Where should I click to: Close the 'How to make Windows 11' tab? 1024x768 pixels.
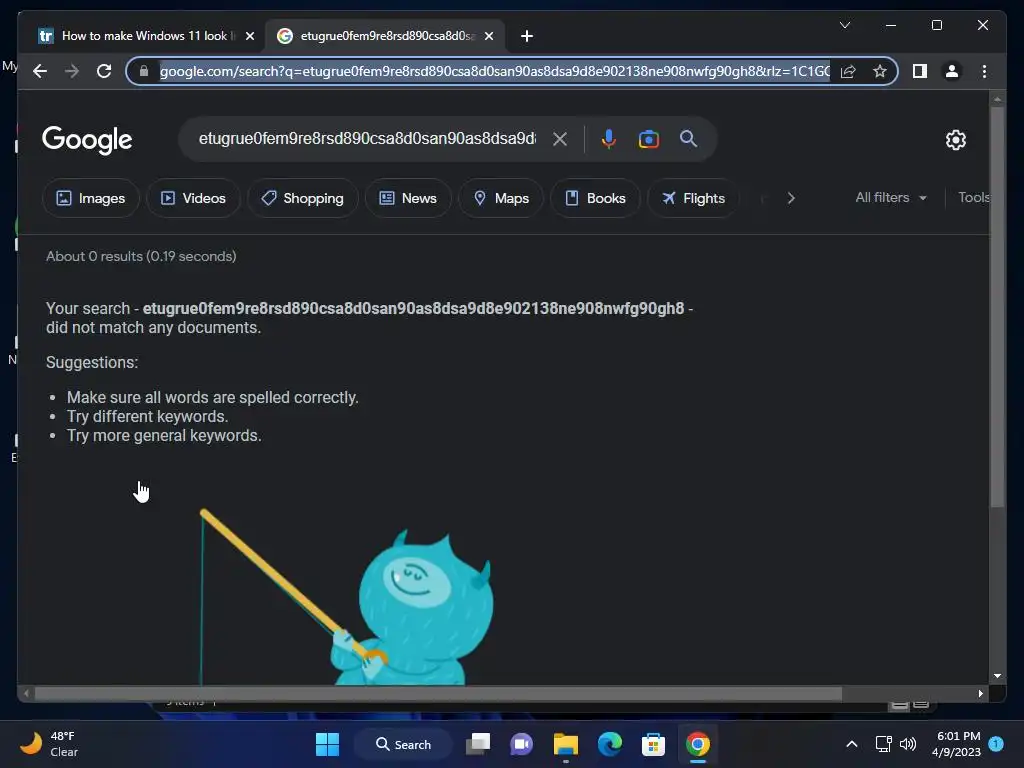(249, 36)
